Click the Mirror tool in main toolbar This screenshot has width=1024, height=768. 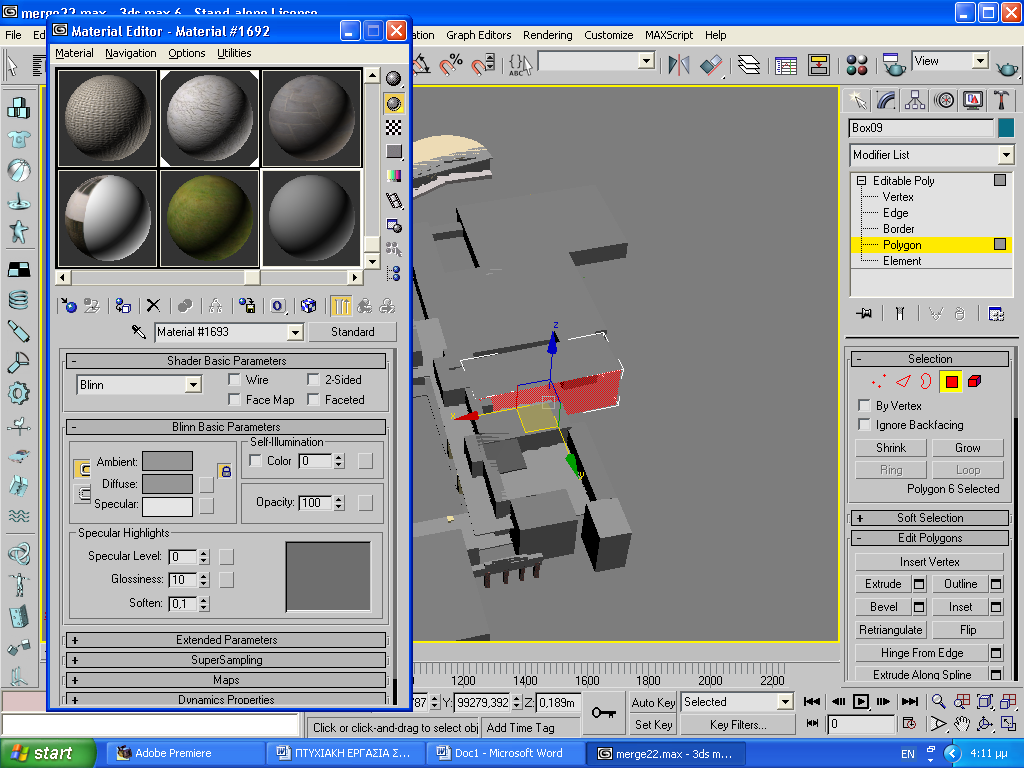(679, 64)
